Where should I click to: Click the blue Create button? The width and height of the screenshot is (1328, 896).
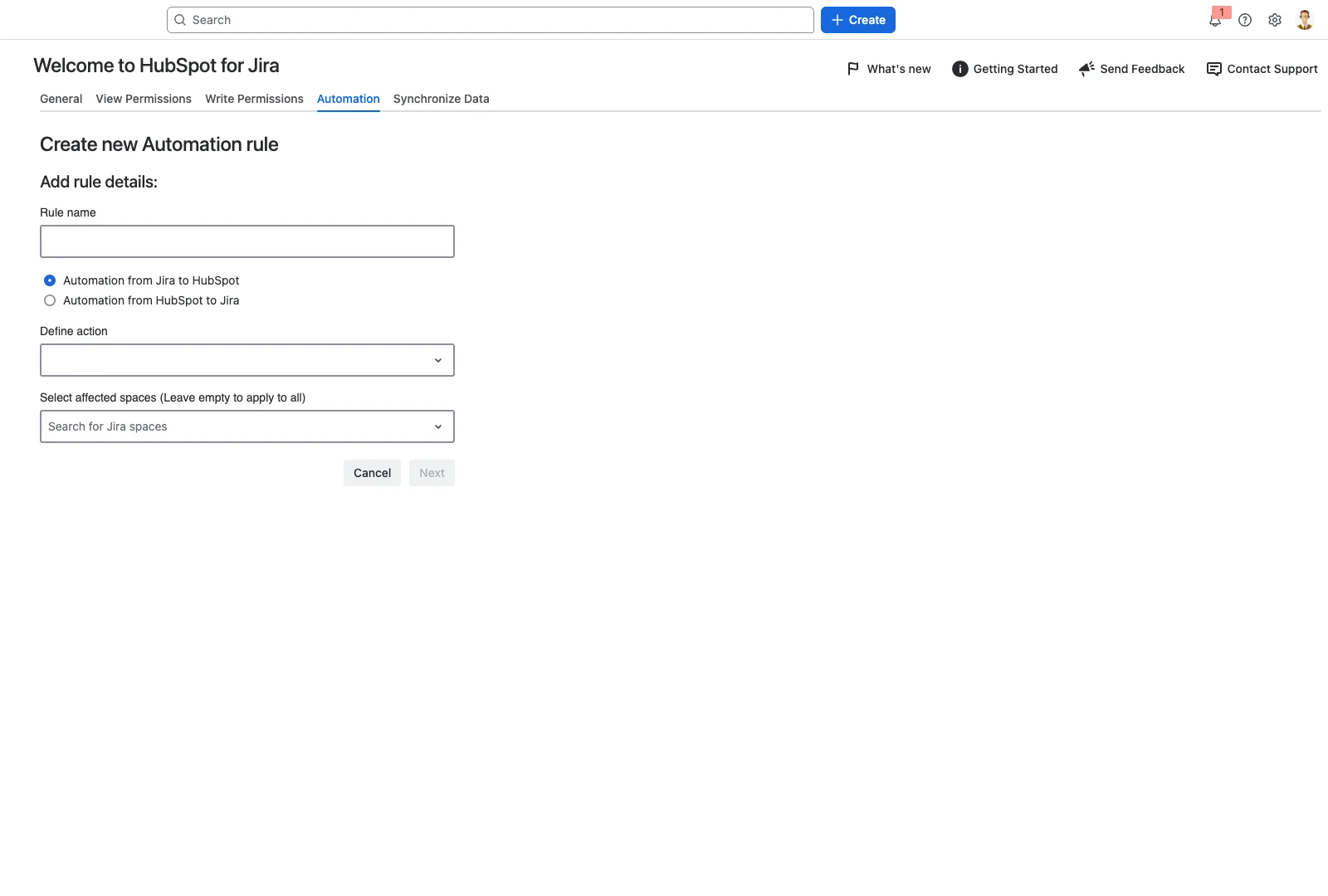858,20
